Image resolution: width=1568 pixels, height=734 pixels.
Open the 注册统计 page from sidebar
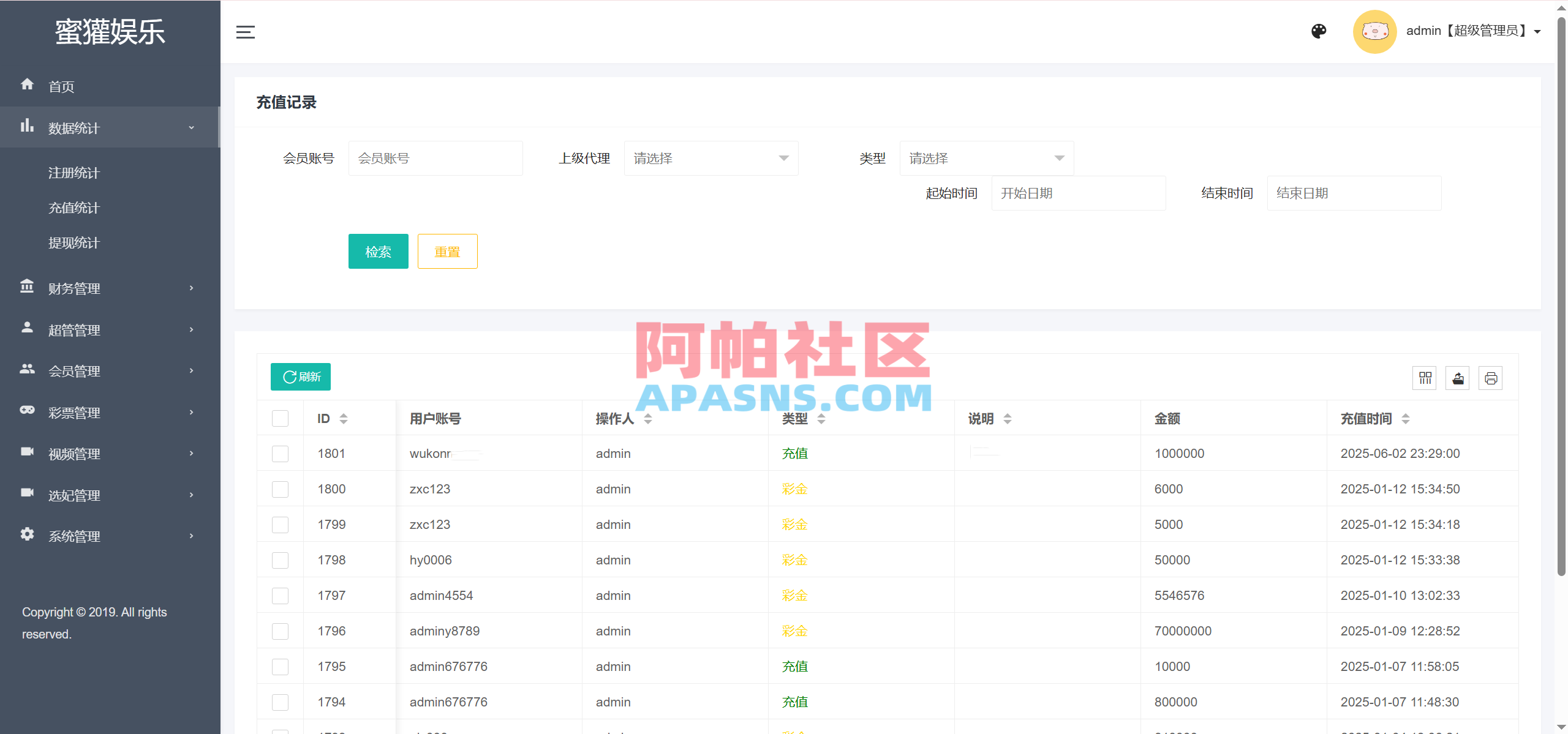point(74,173)
